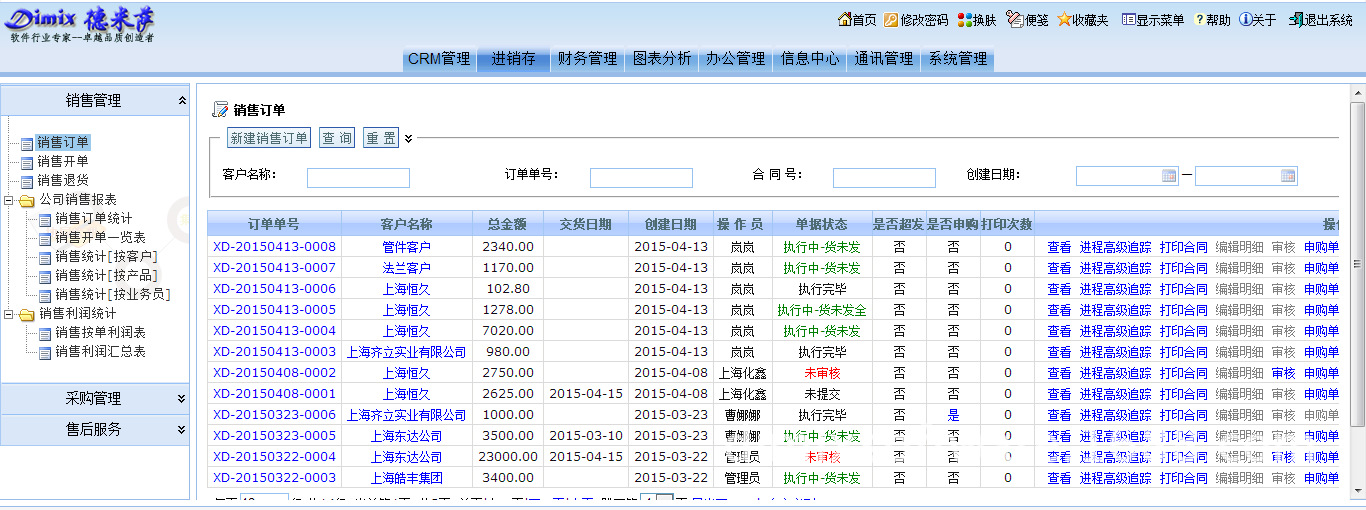Click the exit system (退出系统) icon
The image size is (1366, 510).
pos(1295,20)
